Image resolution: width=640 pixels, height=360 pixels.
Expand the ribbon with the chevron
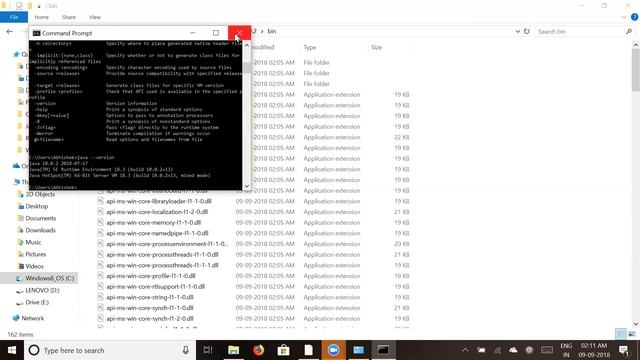pos(624,17)
